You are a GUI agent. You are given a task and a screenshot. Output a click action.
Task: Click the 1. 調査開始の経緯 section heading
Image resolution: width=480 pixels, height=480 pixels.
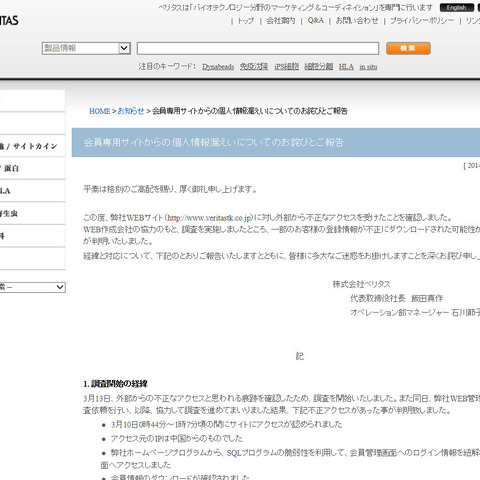click(115, 384)
